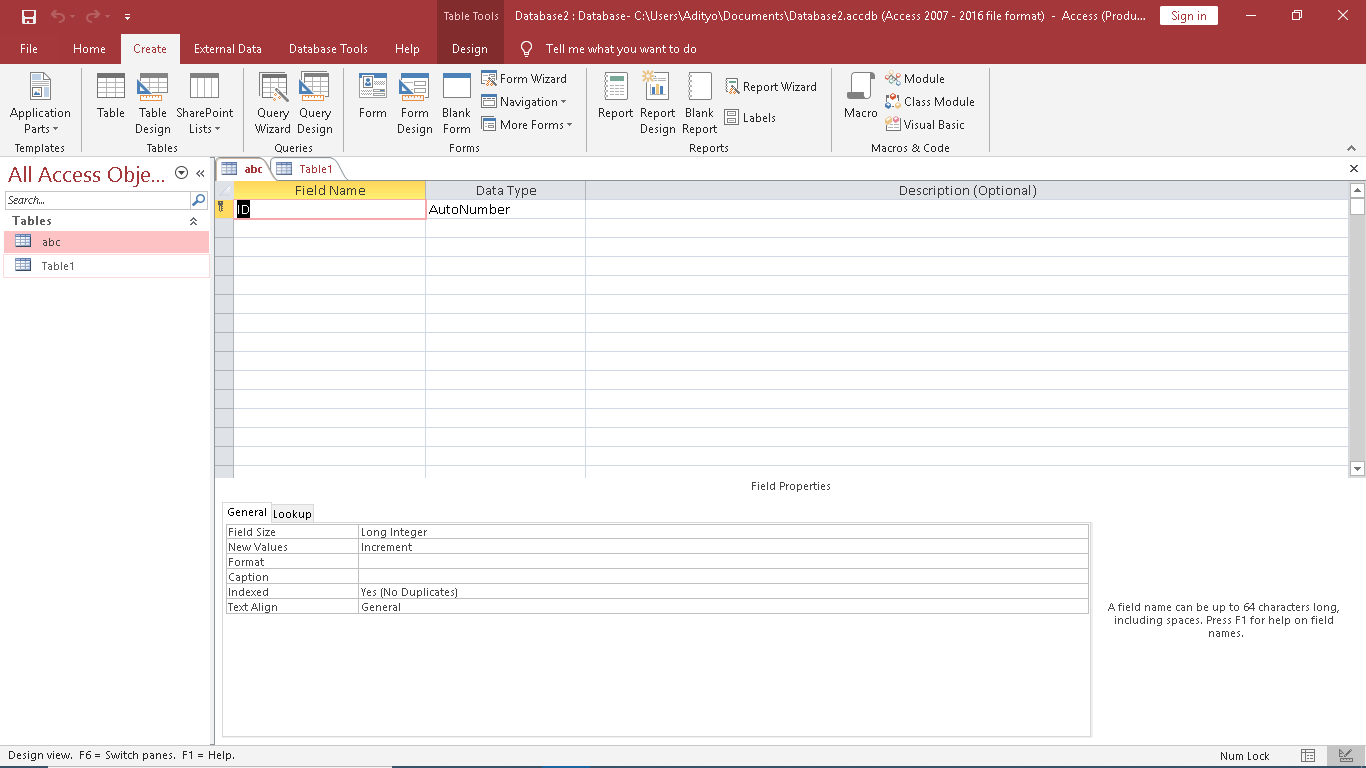The width and height of the screenshot is (1366, 768).
Task: Switch to Design view in status bar
Action: coord(1345,756)
